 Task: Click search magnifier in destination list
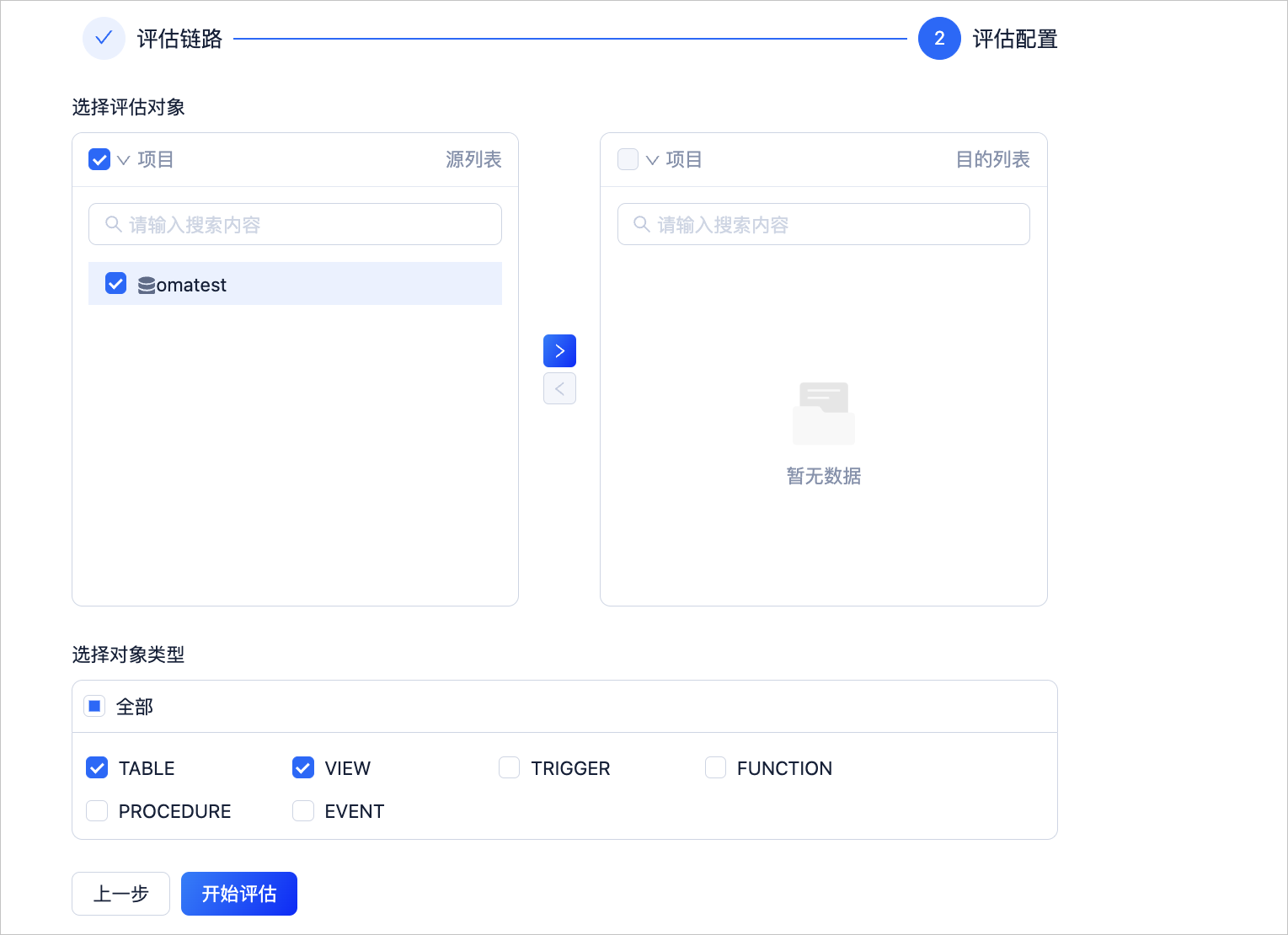coord(642,224)
